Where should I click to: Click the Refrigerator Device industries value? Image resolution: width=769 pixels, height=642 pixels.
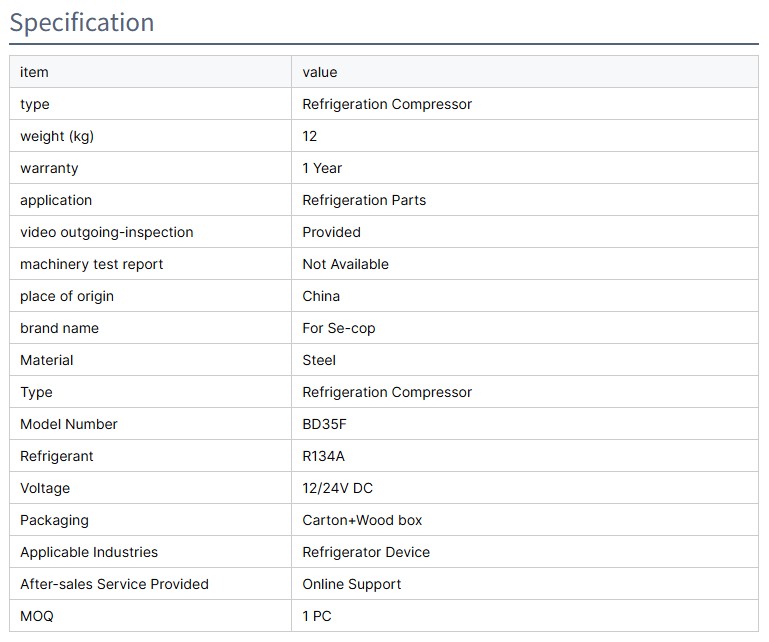366,552
